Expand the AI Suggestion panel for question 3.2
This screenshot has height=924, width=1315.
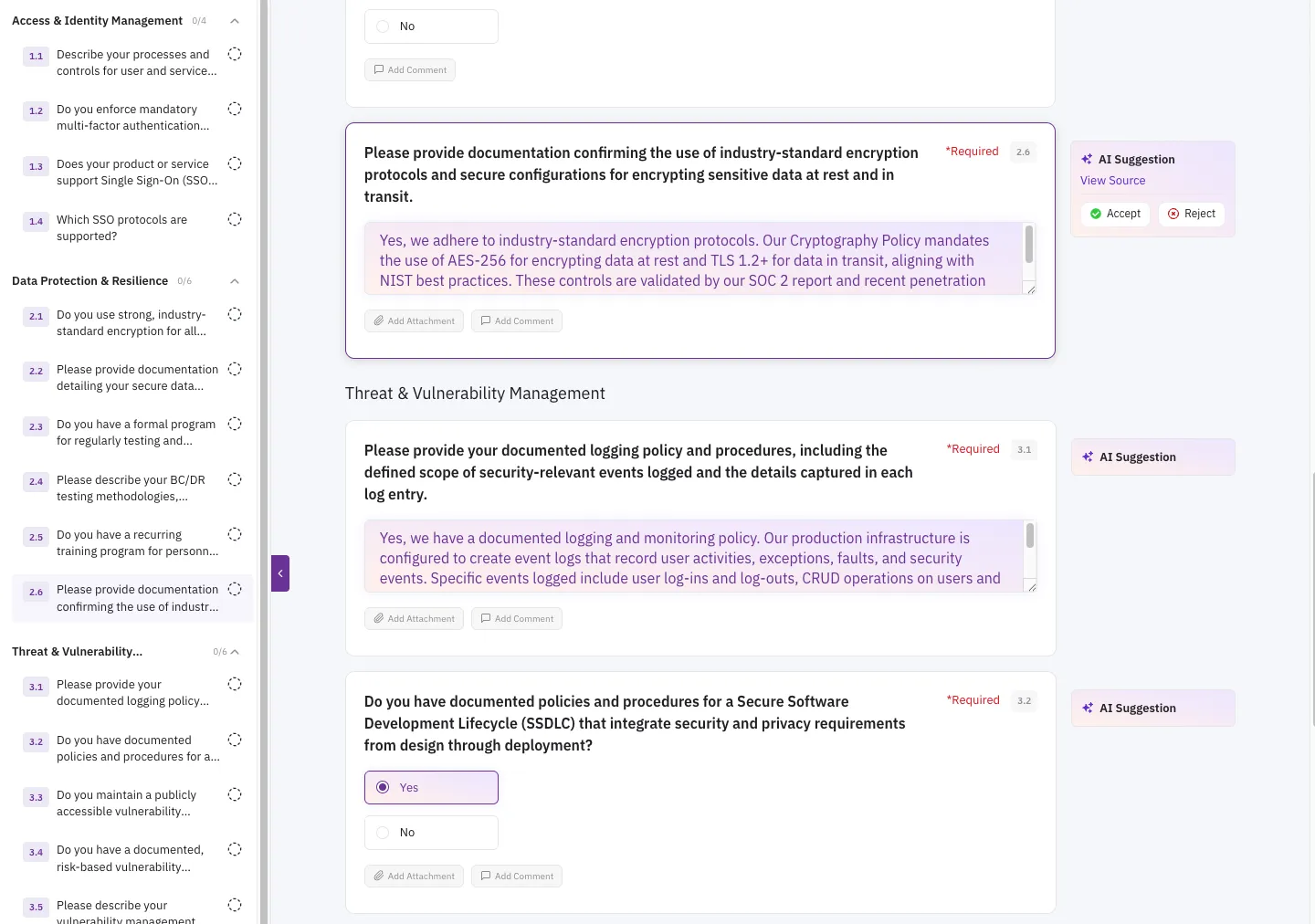pos(1152,709)
